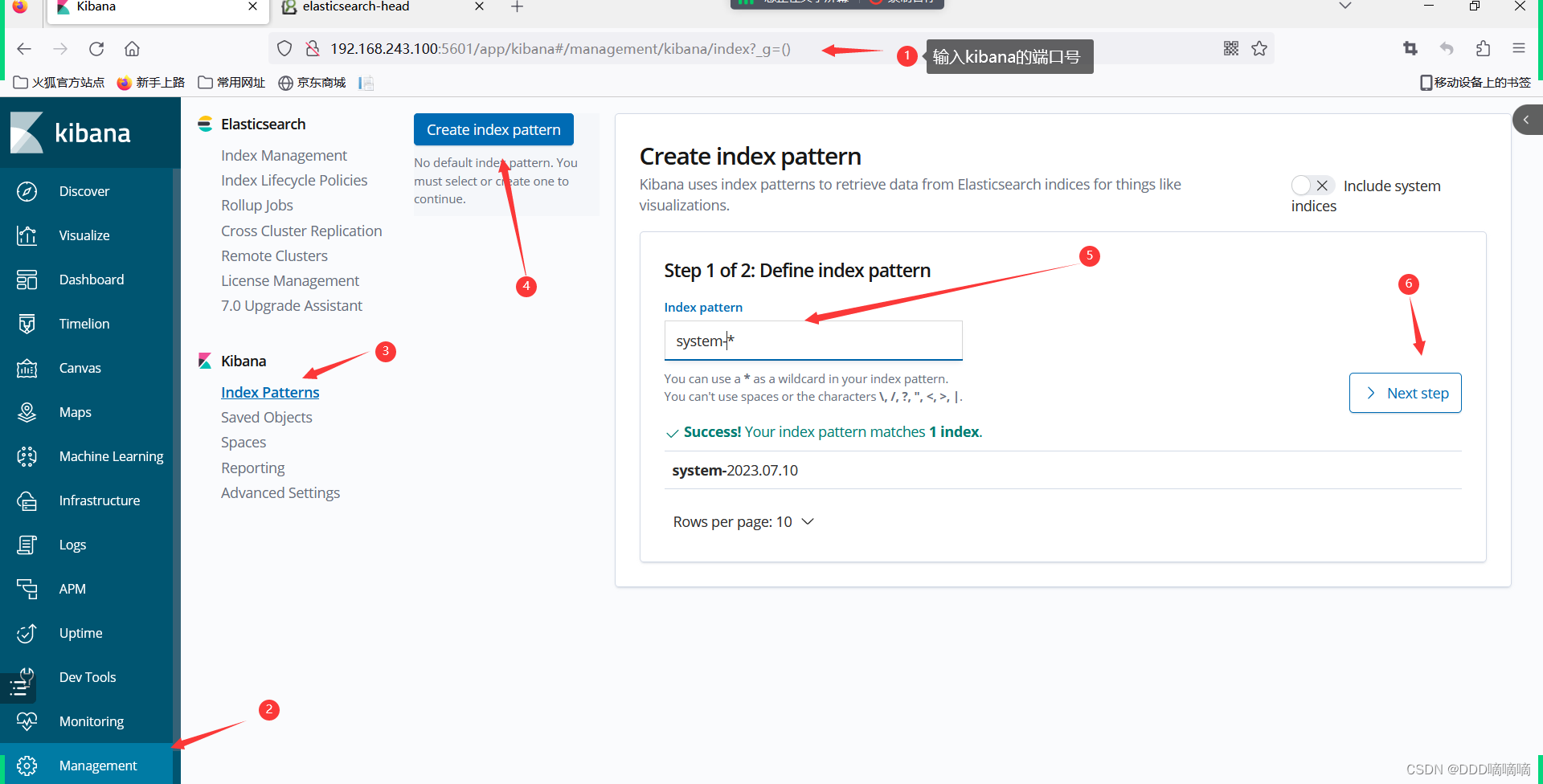Open the 常用网址 bookmark folder
The width and height of the screenshot is (1543, 784).
point(231,83)
